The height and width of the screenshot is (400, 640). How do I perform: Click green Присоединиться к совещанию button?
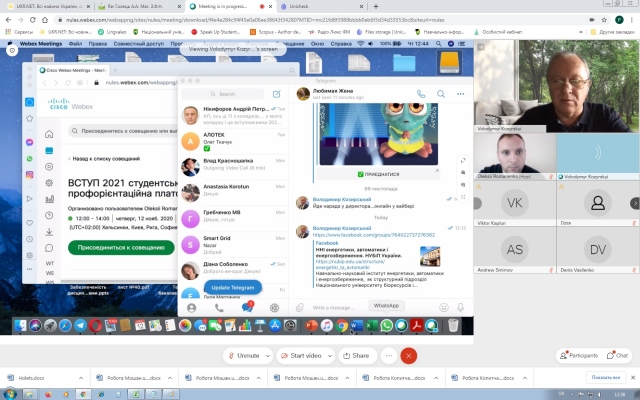(121, 247)
